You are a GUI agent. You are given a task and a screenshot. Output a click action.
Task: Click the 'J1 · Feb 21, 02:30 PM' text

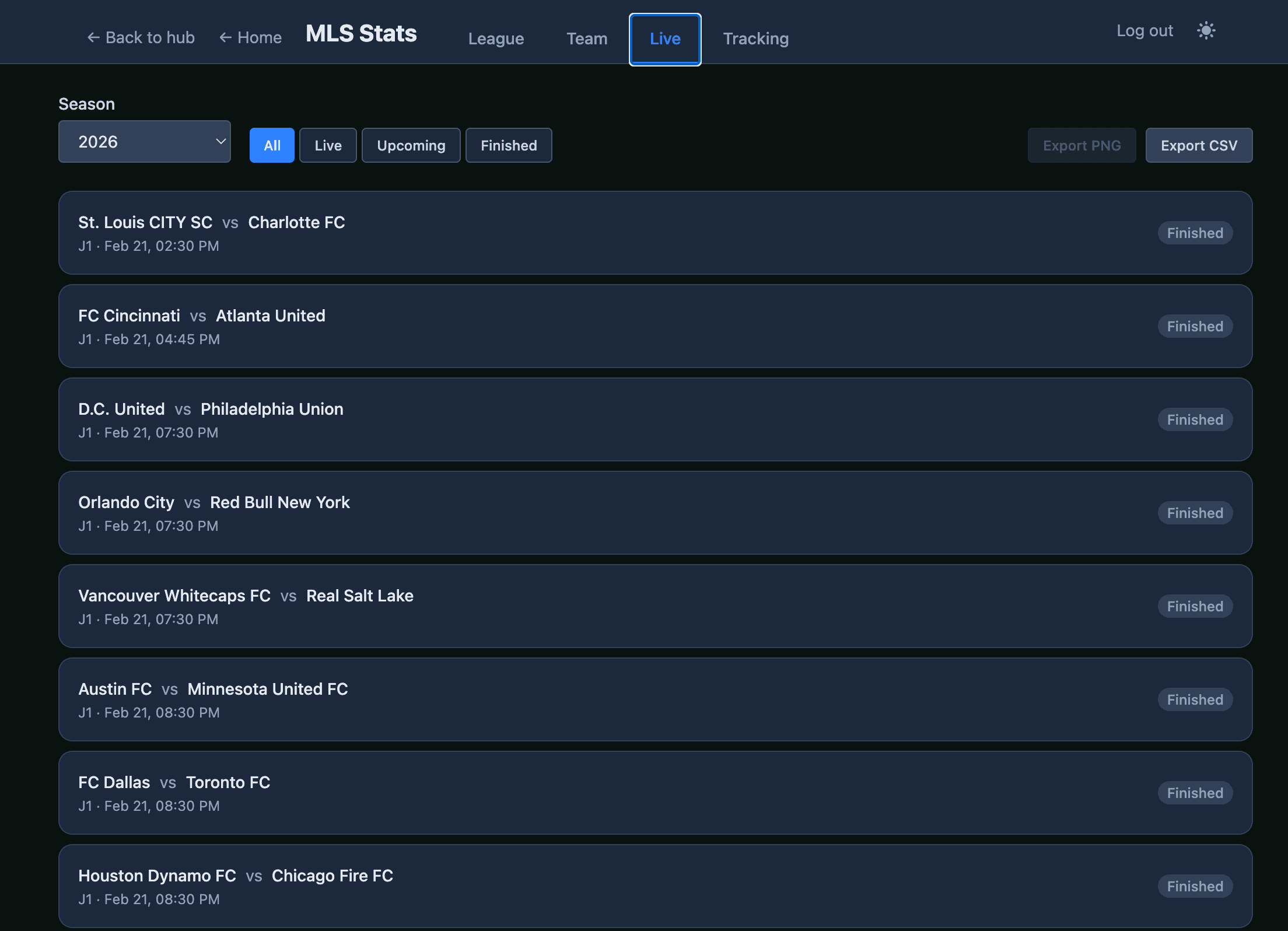[149, 246]
